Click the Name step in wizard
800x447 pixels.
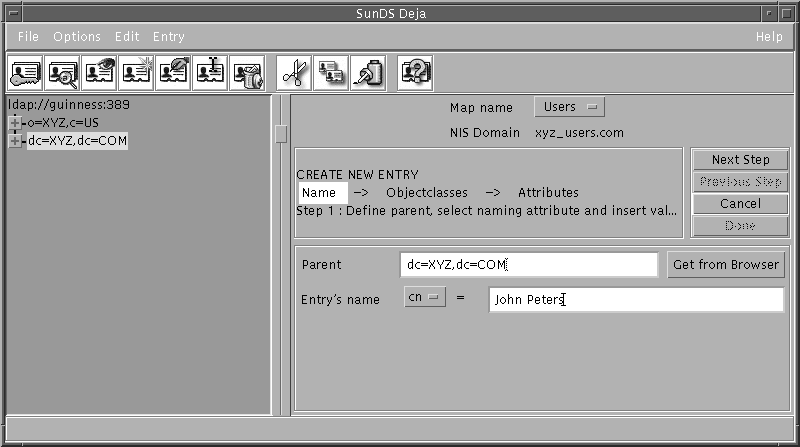click(x=322, y=193)
